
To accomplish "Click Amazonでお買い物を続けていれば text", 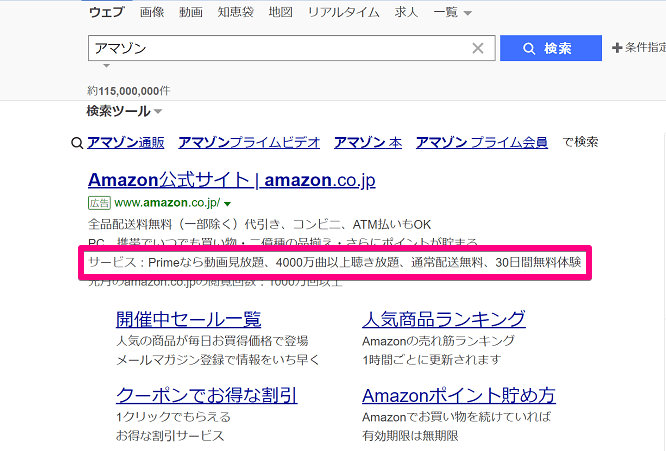I will click(457, 417).
